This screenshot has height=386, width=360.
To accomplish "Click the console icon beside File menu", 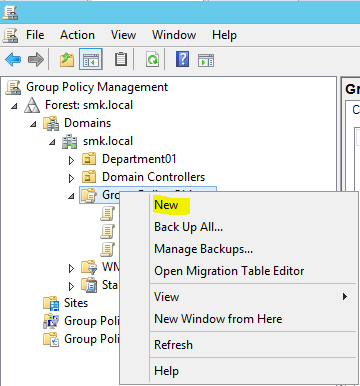I will (10, 35).
